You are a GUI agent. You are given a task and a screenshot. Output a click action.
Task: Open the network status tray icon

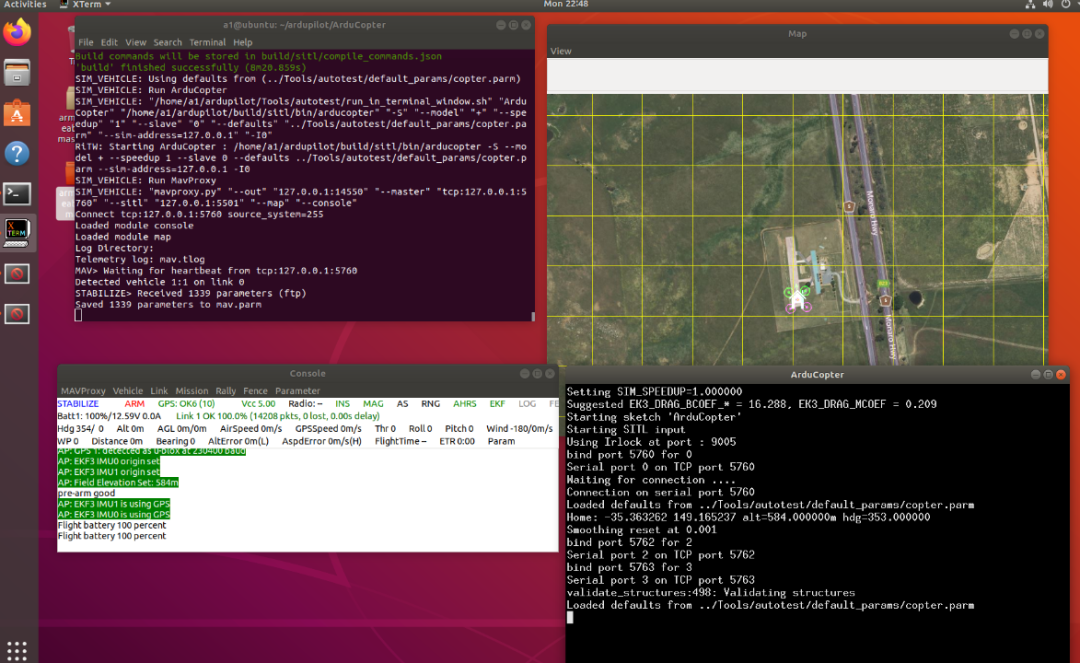pos(1030,5)
